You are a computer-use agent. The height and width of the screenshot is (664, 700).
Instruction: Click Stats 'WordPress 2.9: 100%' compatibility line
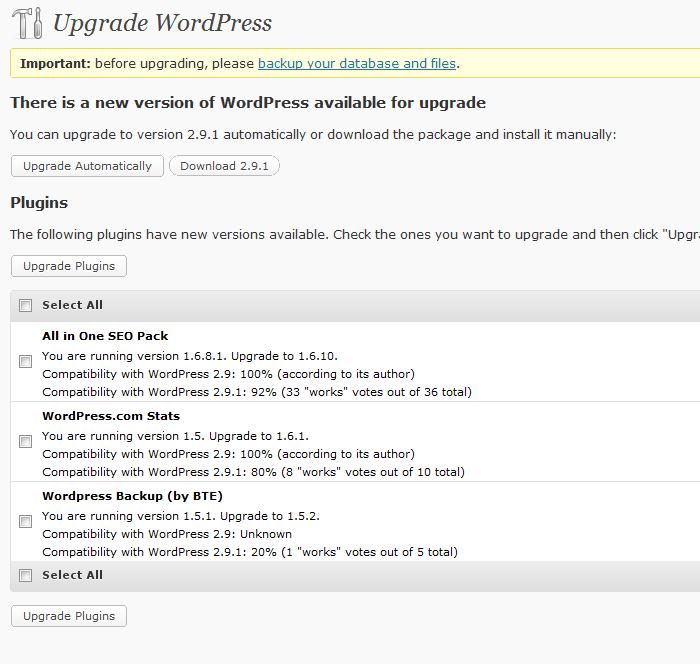[x=229, y=454]
